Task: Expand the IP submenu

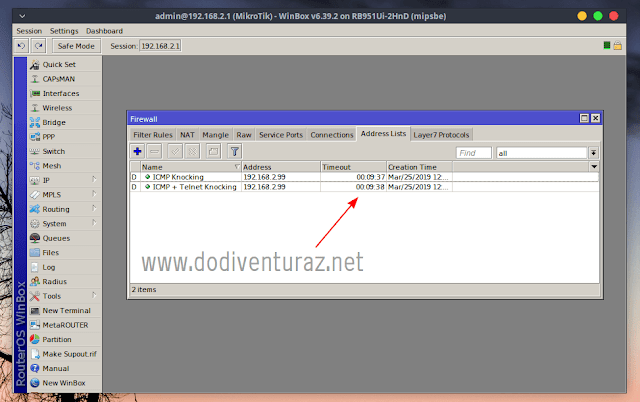Action: 94,180
